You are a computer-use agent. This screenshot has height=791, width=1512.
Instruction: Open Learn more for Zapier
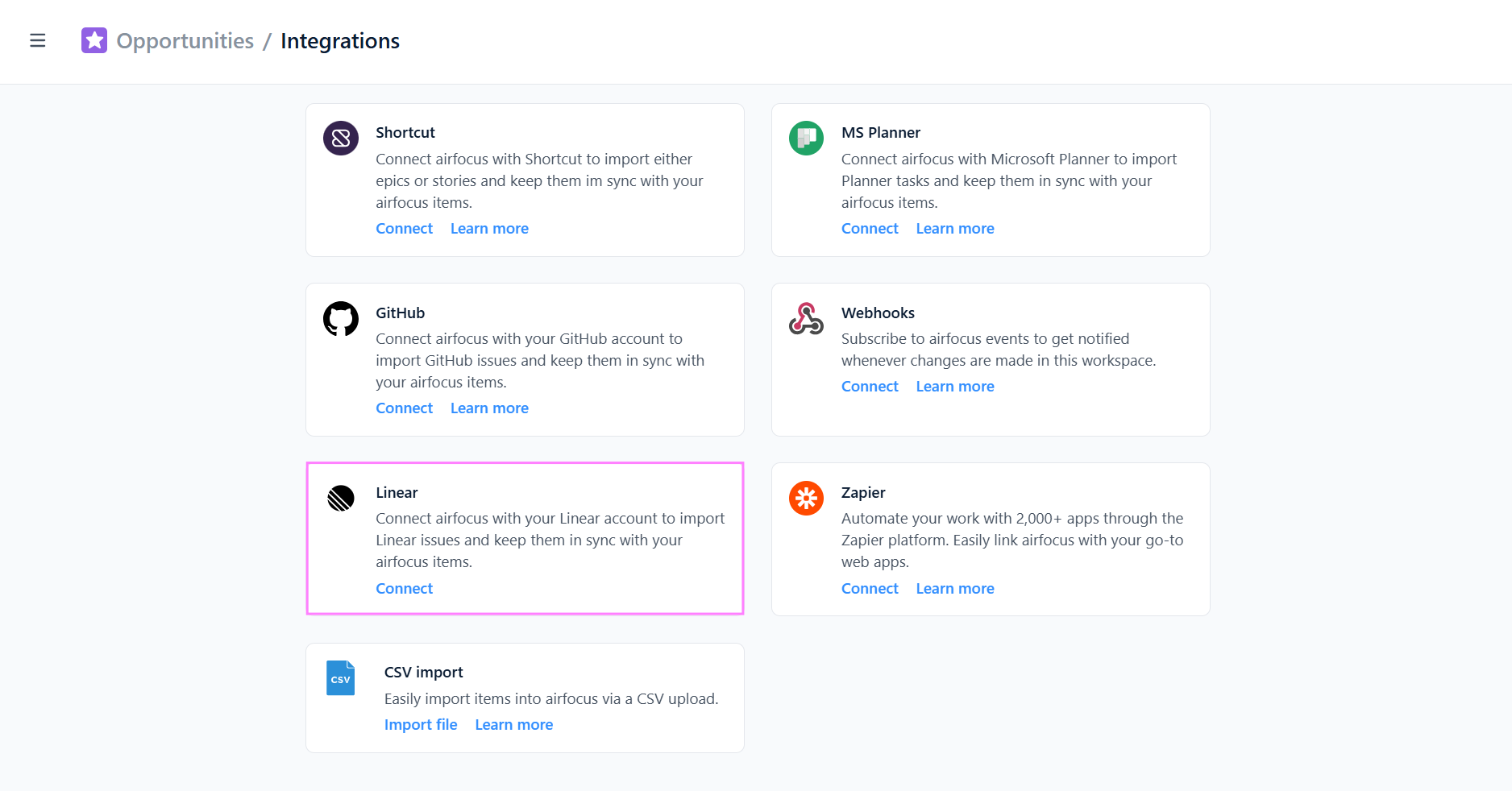[x=955, y=589]
